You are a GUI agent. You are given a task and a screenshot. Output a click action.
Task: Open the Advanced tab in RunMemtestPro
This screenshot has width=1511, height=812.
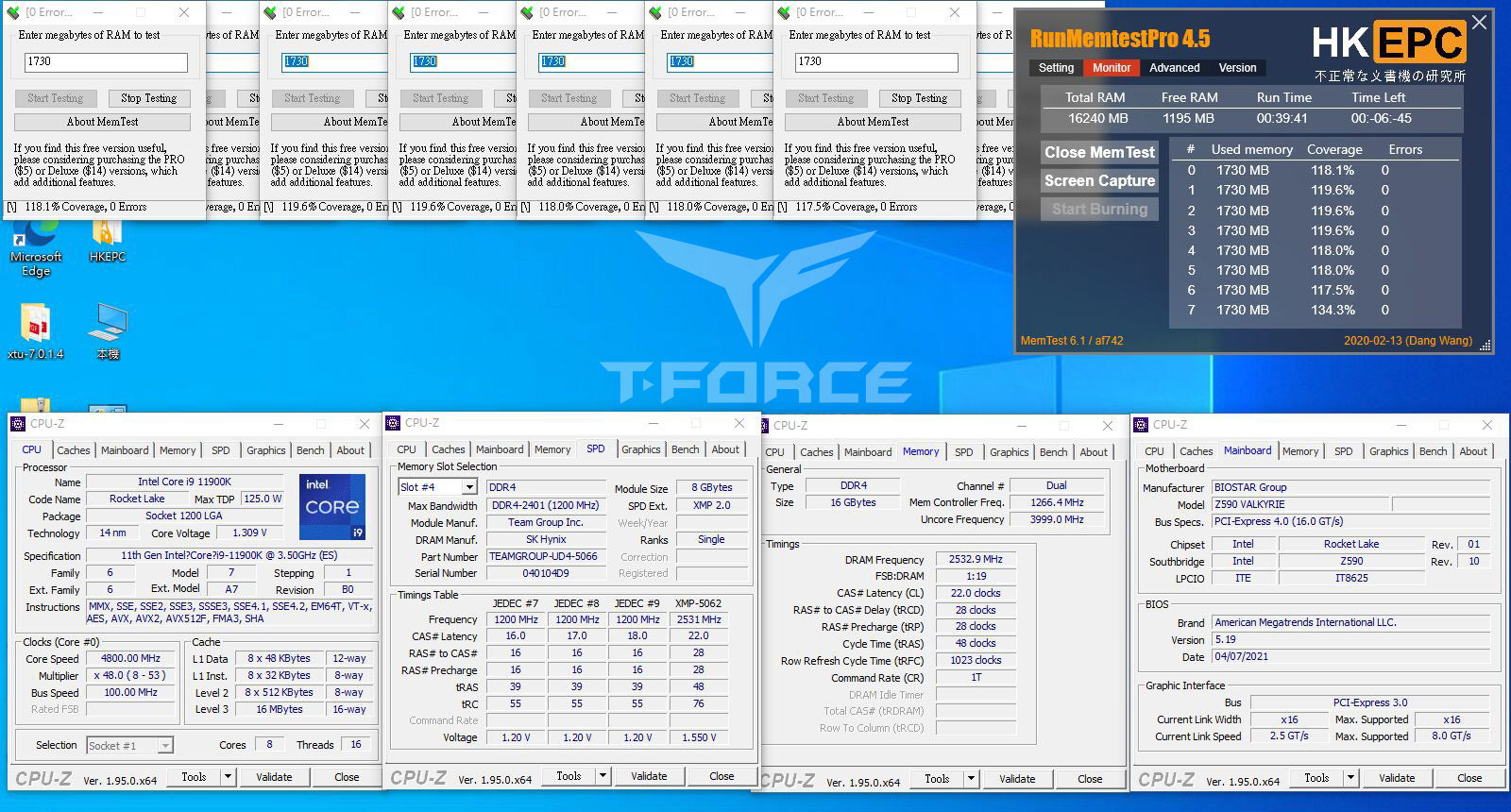coord(1175,68)
